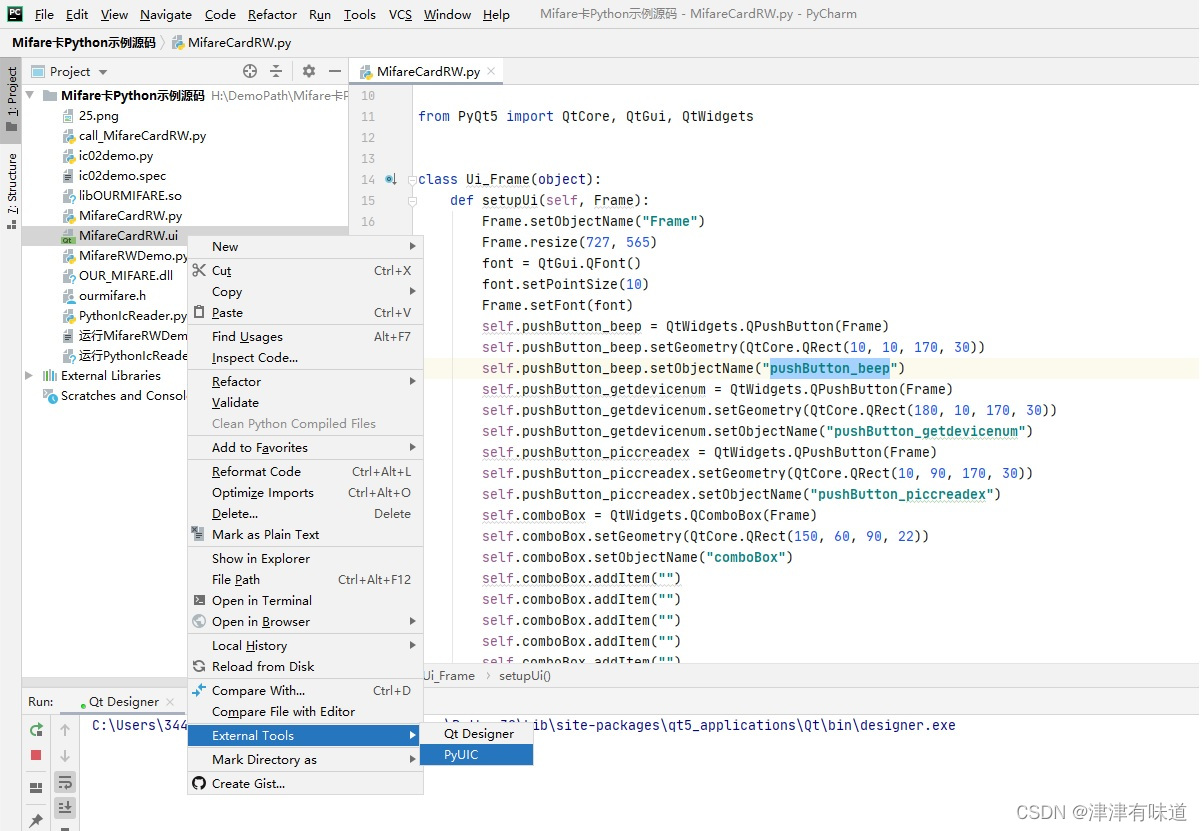The height and width of the screenshot is (831, 1202).
Task: Click the Paste clipboard icon in context menu
Action: 199,312
